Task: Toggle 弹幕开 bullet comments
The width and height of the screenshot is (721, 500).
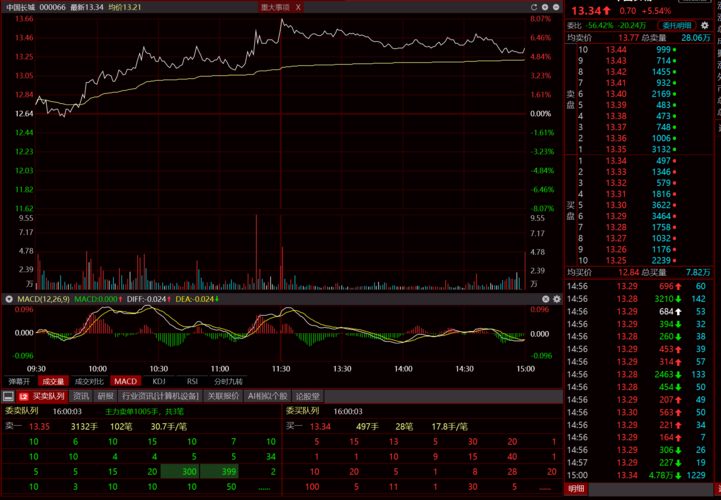Action: pos(19,381)
